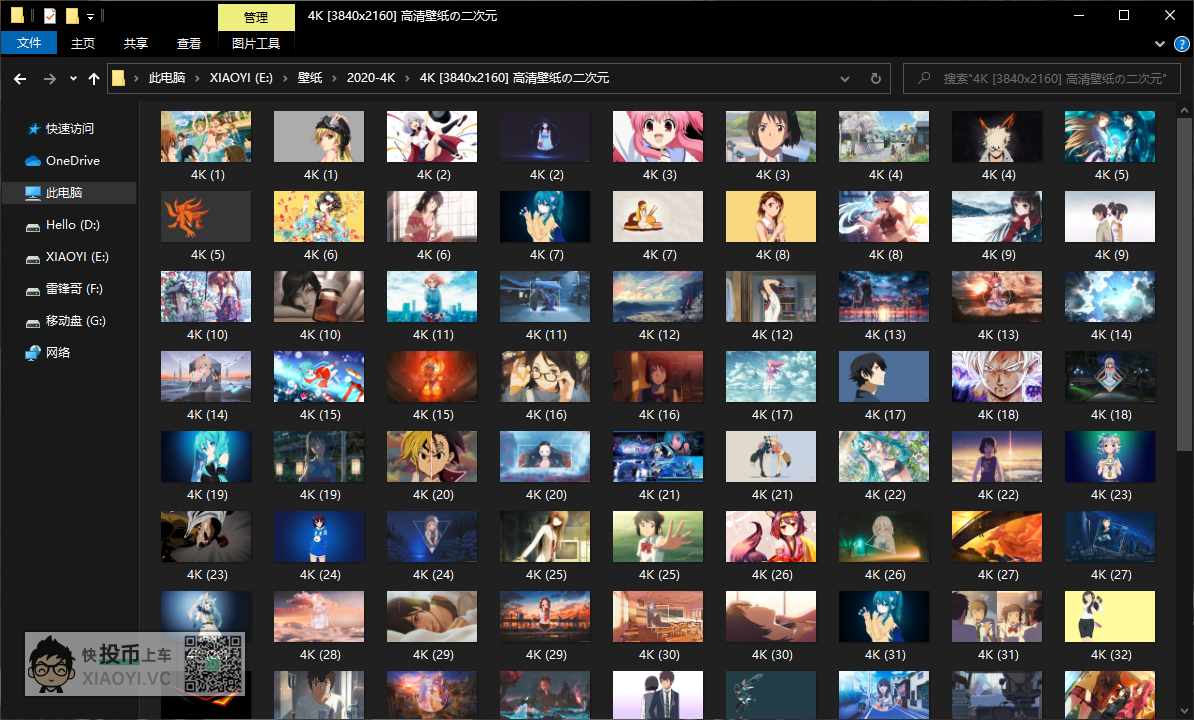1194x720 pixels.
Task: Select the 4K (3) pink-haired girl thumbnail
Action: (x=658, y=137)
